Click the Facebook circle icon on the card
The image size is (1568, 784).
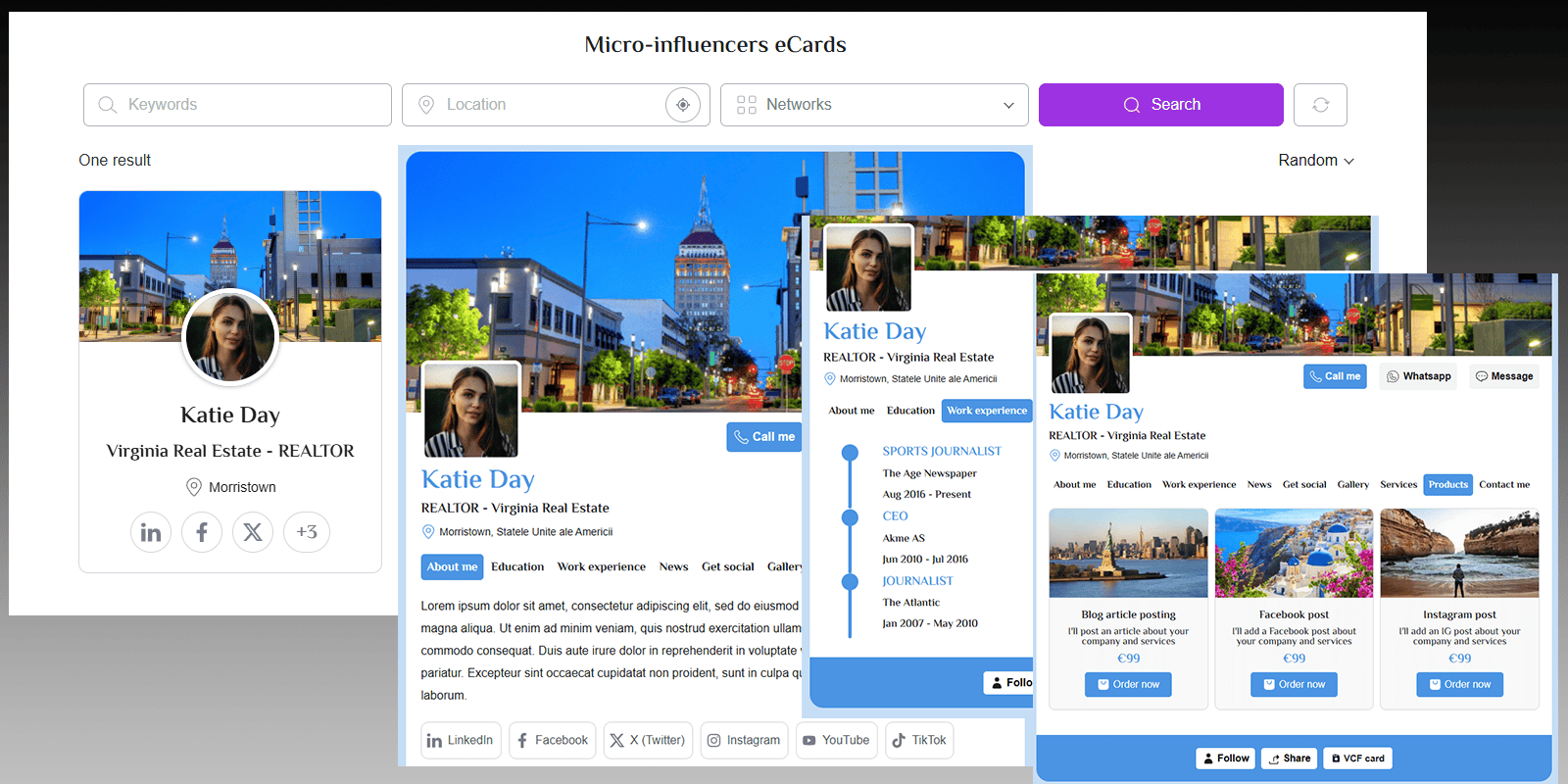coord(202,532)
